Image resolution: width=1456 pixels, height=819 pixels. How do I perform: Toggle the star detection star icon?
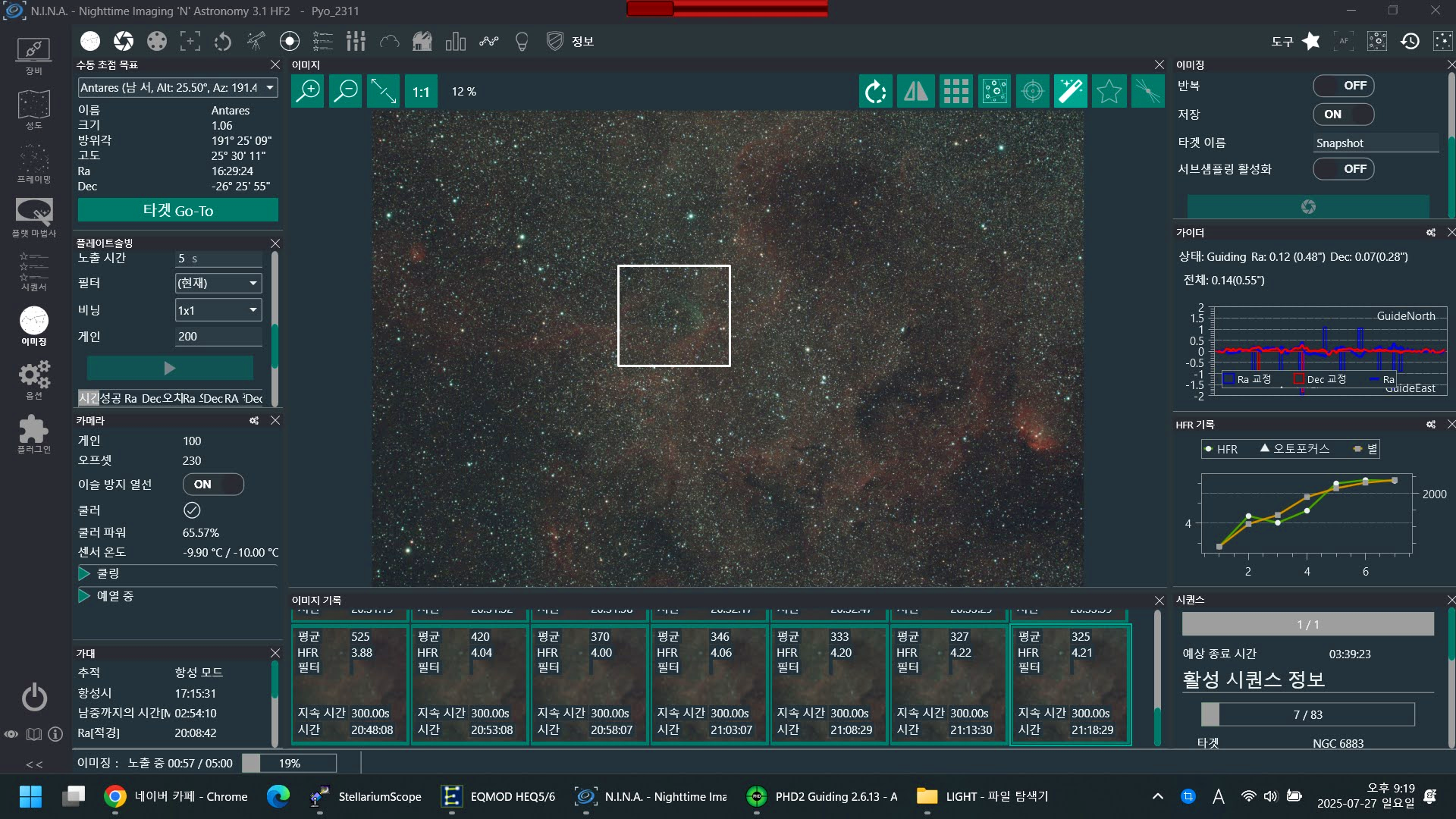click(x=1108, y=91)
